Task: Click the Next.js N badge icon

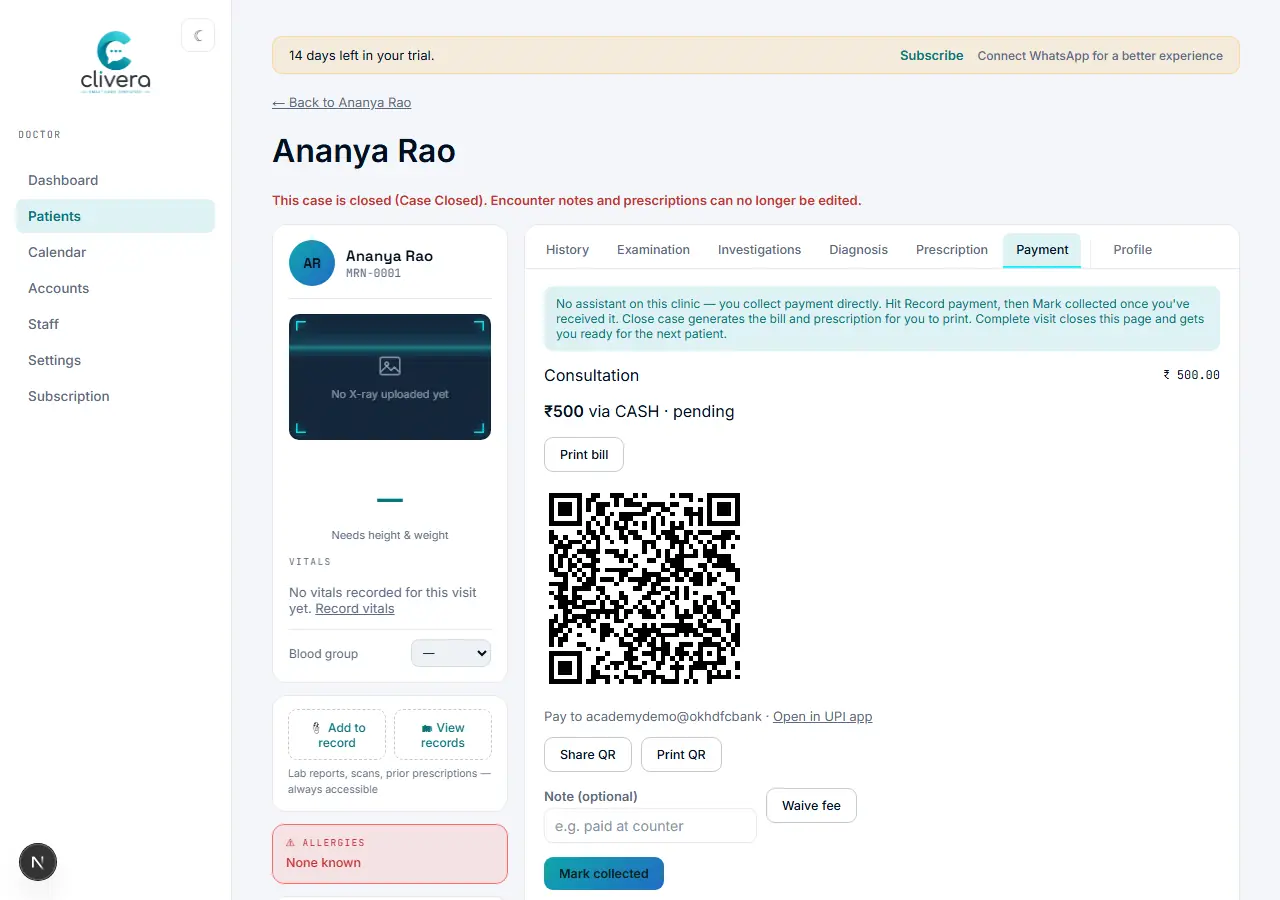Action: click(x=38, y=861)
